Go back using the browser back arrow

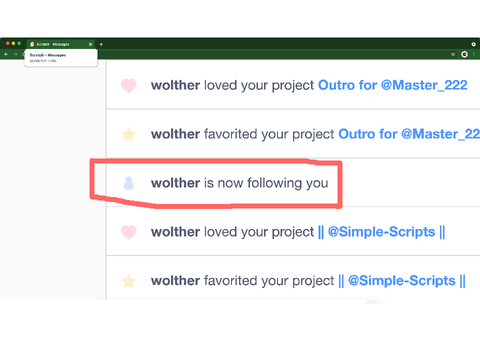[6, 54]
